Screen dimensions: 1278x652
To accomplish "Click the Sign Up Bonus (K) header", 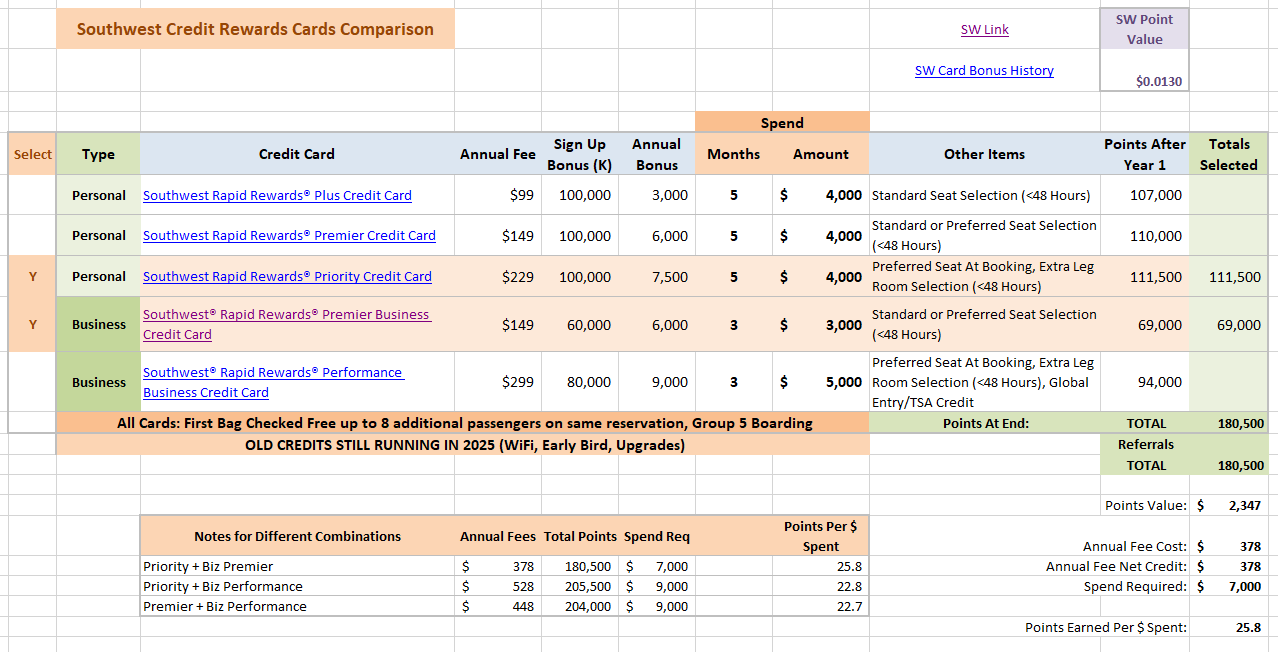I will click(x=581, y=154).
